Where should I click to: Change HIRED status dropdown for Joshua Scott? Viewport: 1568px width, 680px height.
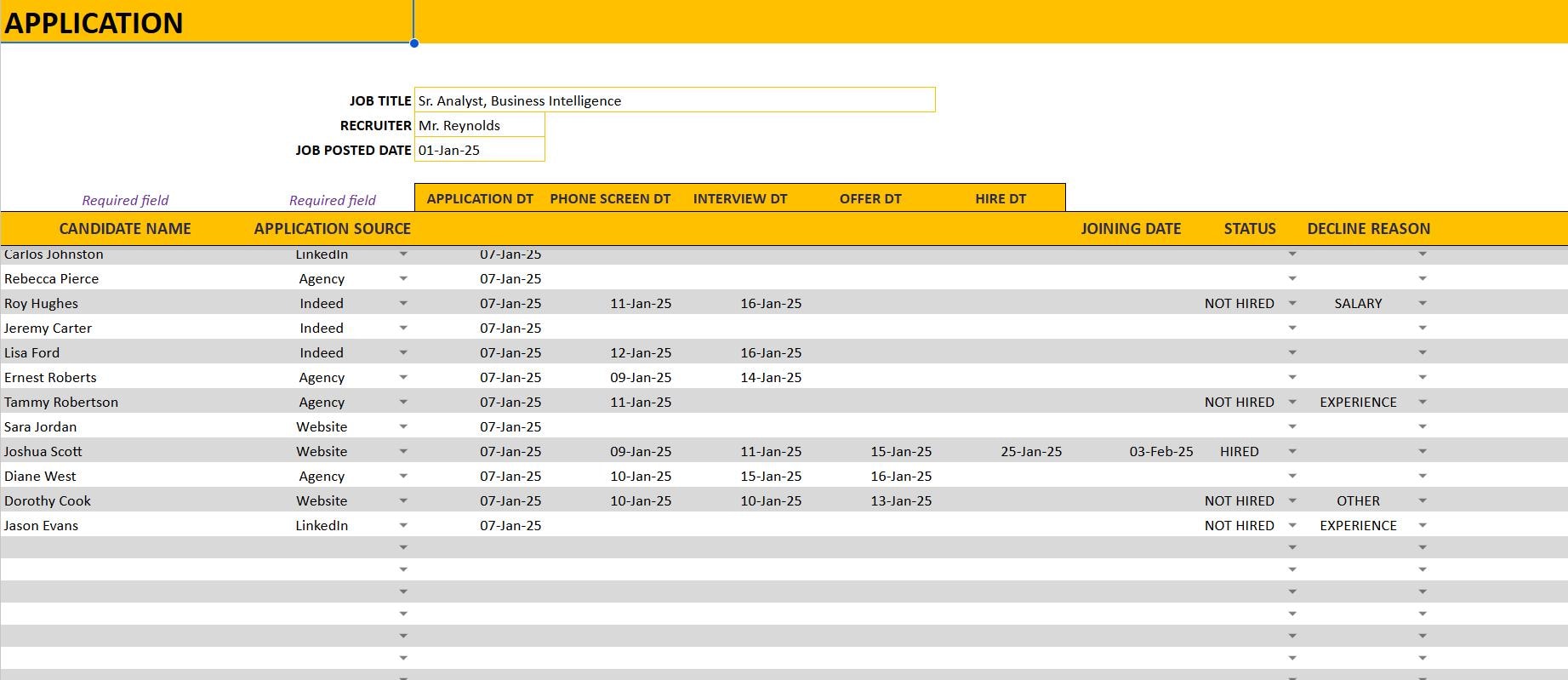click(1292, 451)
